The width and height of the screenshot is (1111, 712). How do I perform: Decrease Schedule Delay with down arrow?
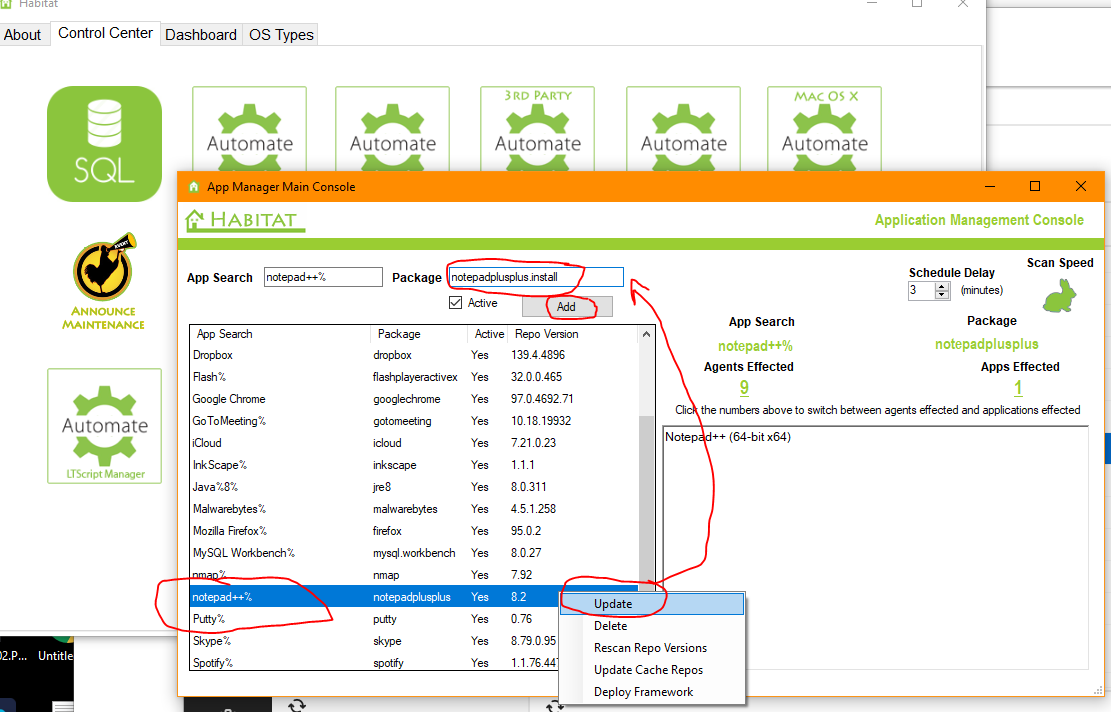(x=941, y=295)
